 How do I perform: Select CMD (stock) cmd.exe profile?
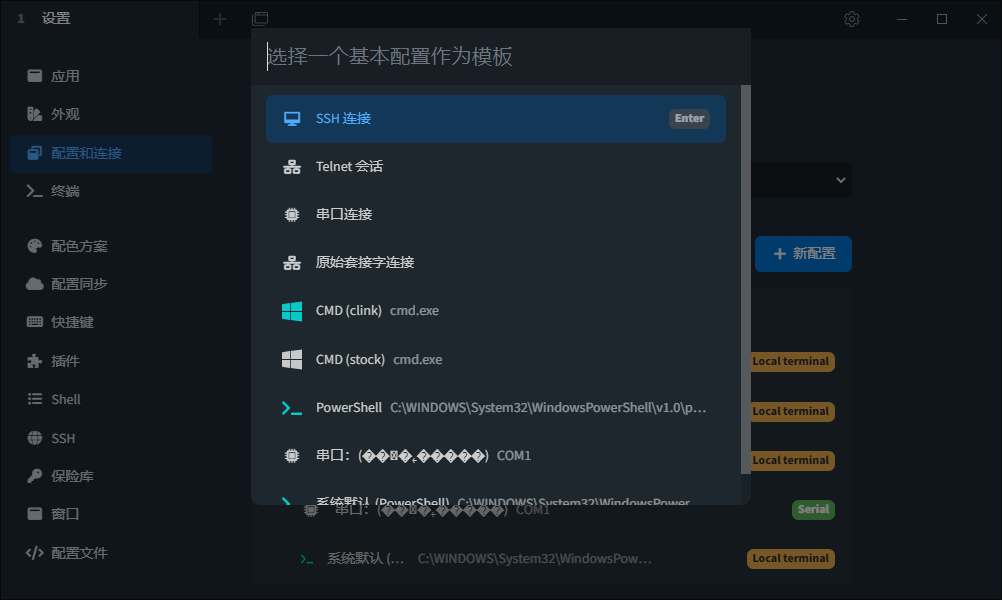[495, 360]
